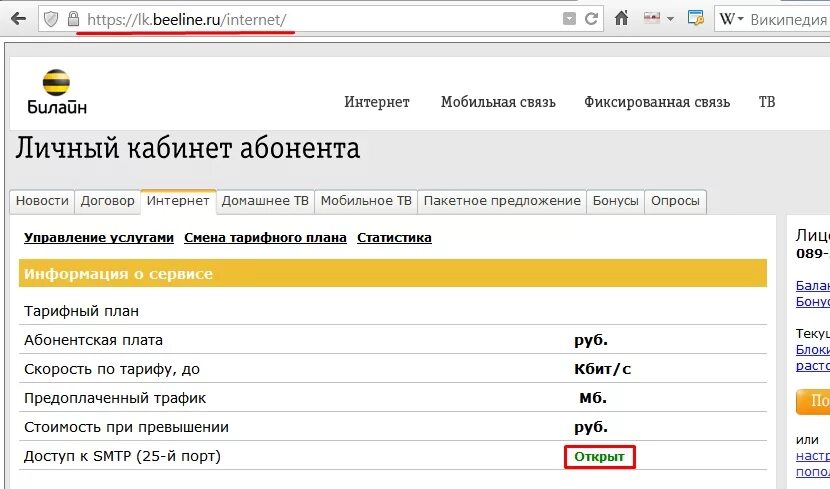Click the Билайн logo

pos(57,92)
